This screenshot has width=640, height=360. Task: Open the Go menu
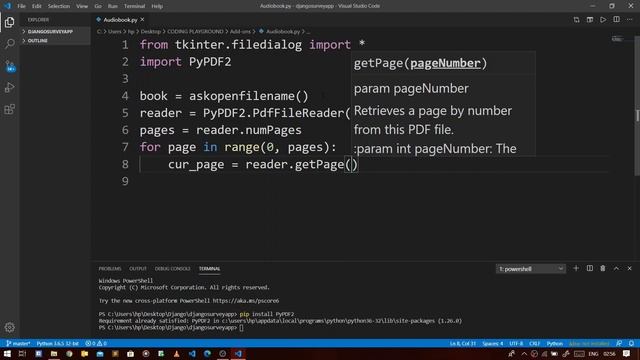pyautogui.click(x=98, y=6)
